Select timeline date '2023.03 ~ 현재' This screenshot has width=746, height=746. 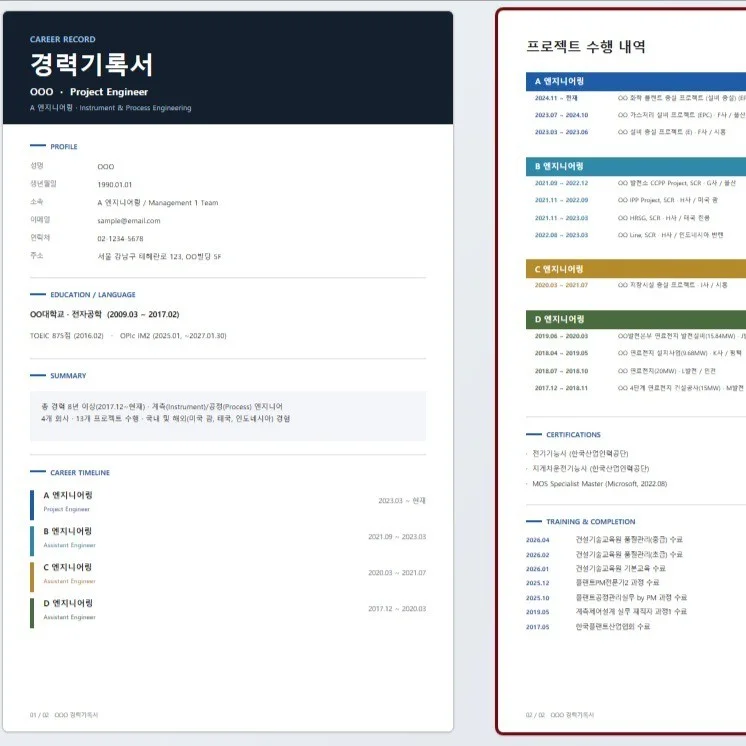point(402,501)
